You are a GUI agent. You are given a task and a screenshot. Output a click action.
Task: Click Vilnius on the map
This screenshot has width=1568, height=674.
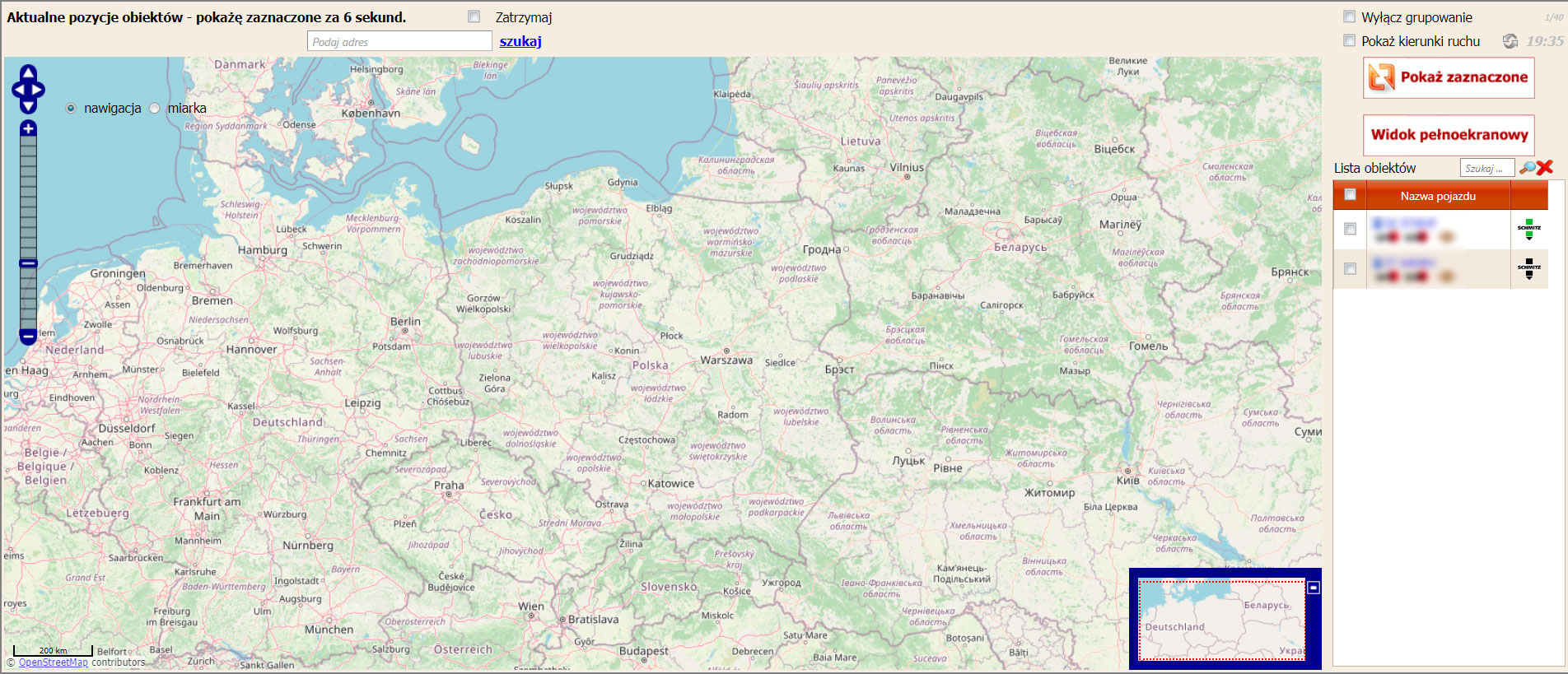point(907,167)
